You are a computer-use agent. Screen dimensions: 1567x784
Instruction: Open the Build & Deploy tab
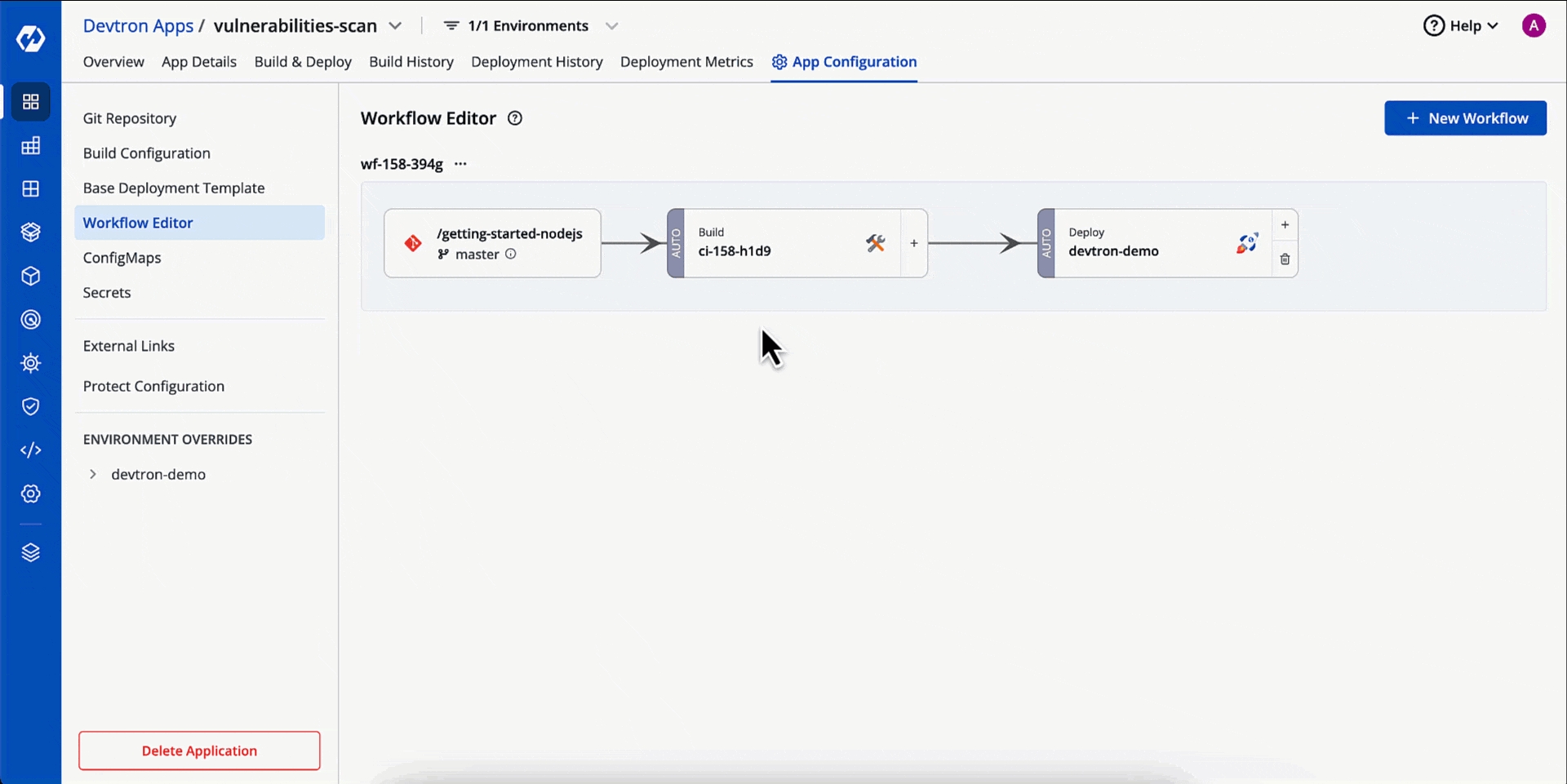click(x=303, y=62)
